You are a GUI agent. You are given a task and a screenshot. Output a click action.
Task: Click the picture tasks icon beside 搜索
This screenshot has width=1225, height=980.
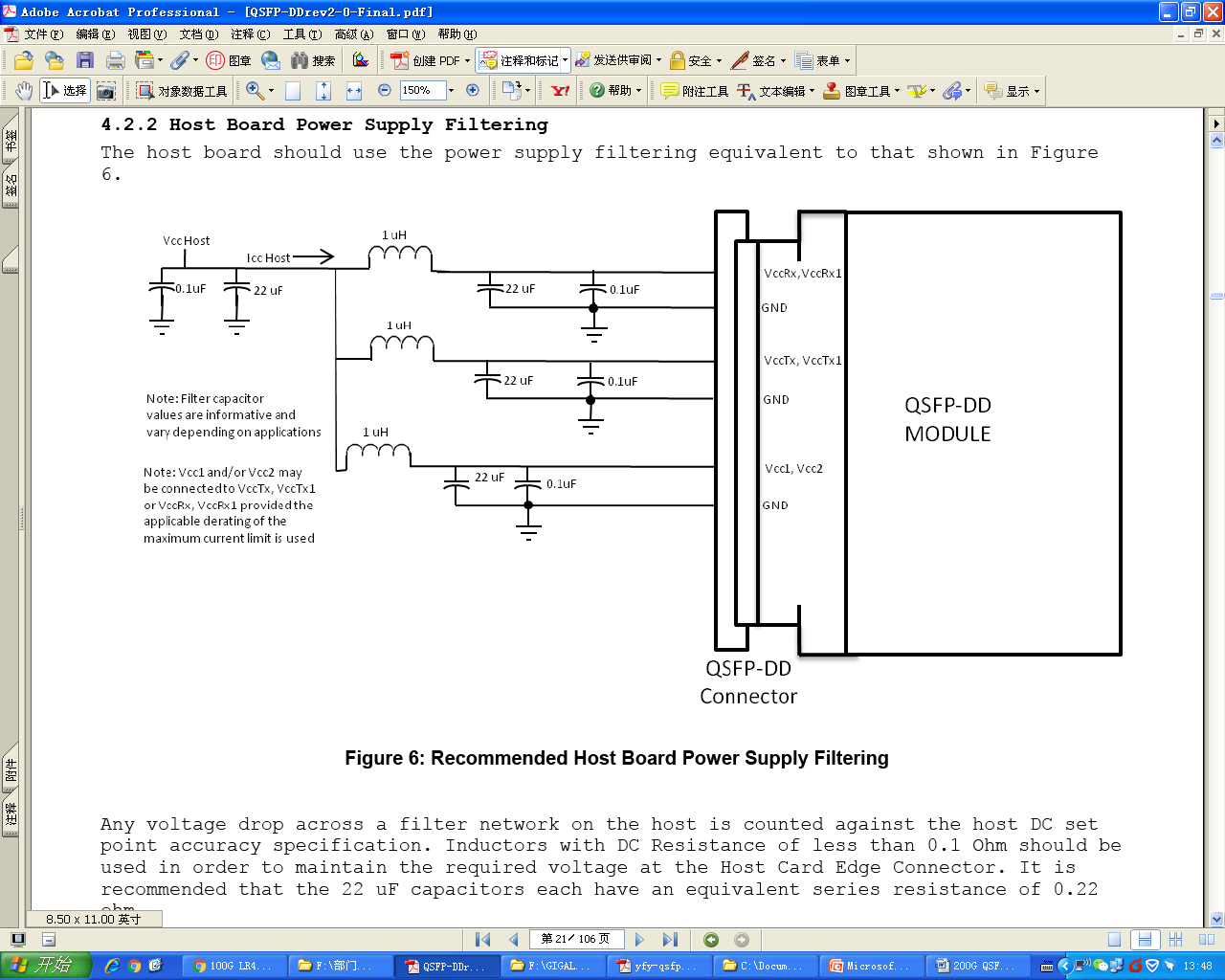[361, 60]
